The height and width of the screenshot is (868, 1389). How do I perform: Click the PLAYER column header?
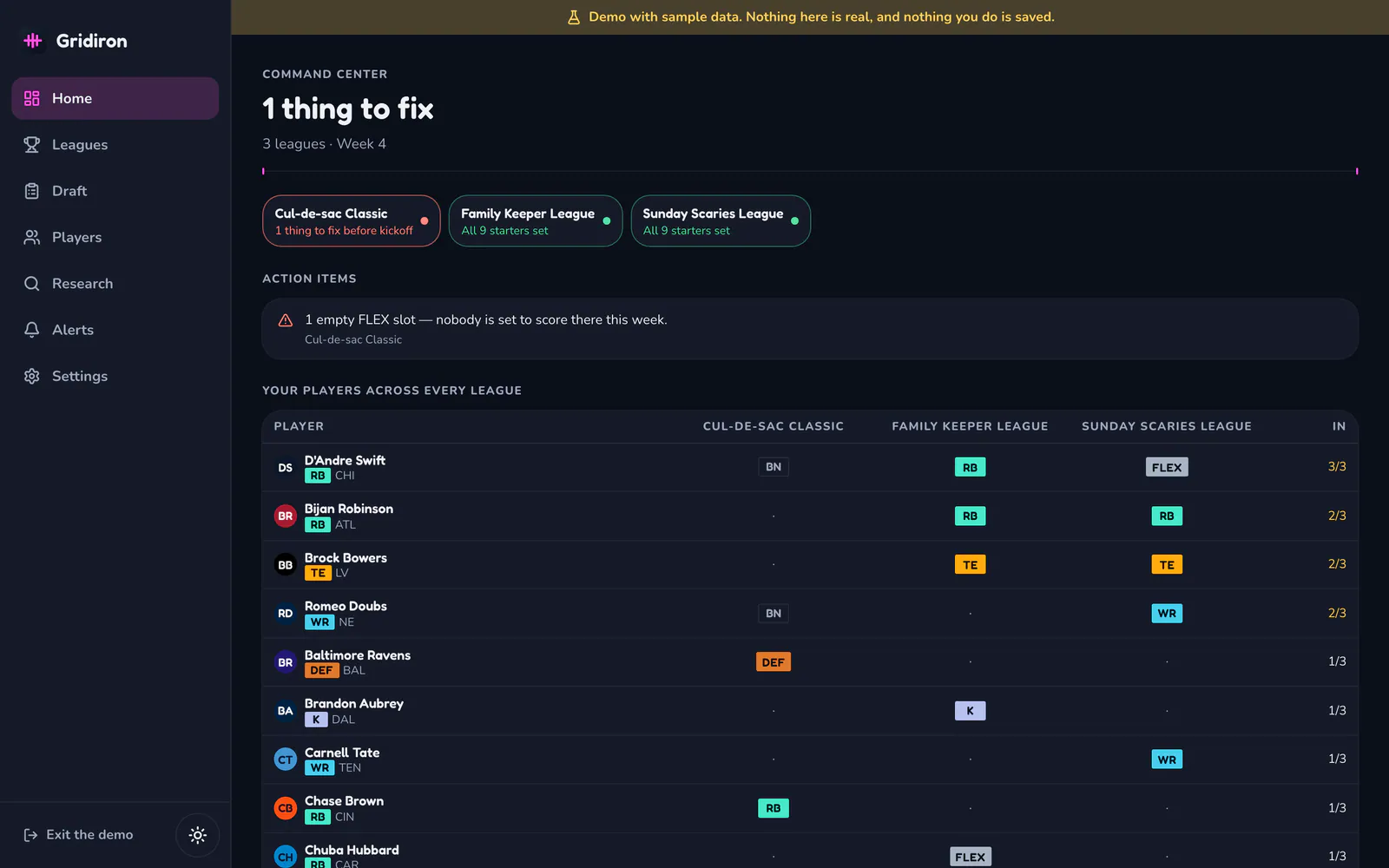(x=299, y=426)
